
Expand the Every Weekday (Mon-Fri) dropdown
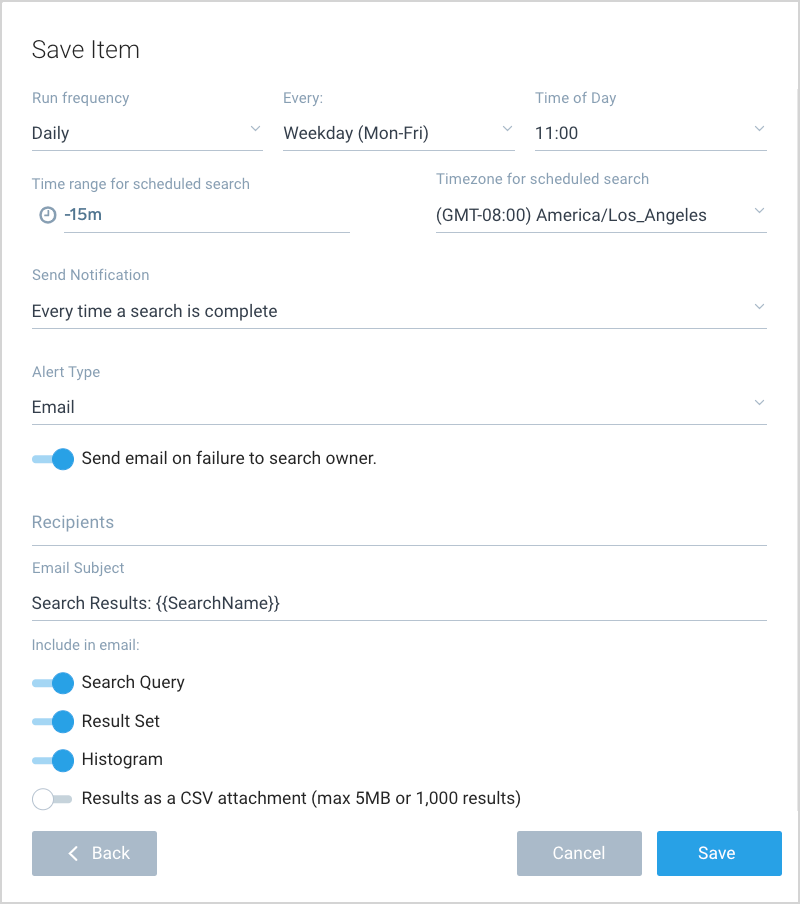398,133
